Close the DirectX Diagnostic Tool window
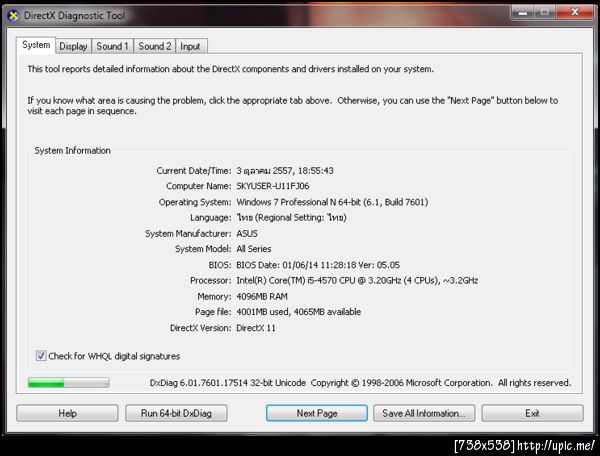Screen dimensions: 600x456 click(574, 13)
